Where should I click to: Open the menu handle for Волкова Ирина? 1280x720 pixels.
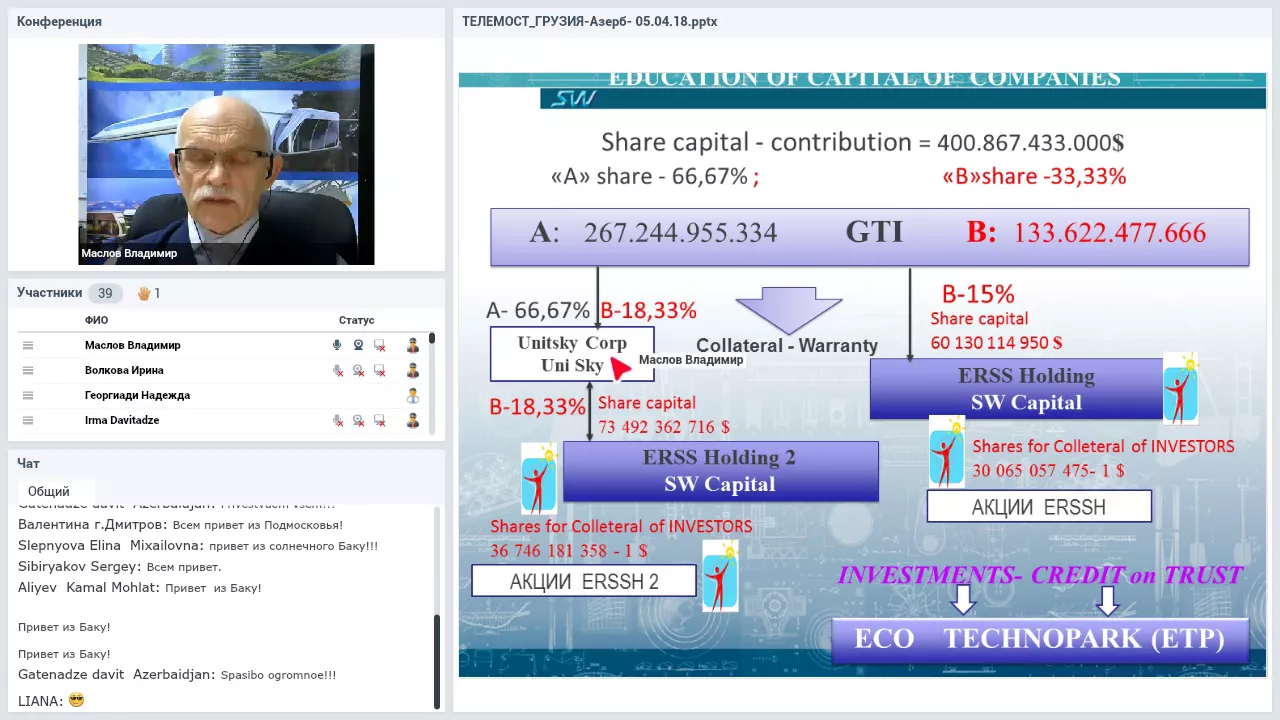pos(28,370)
